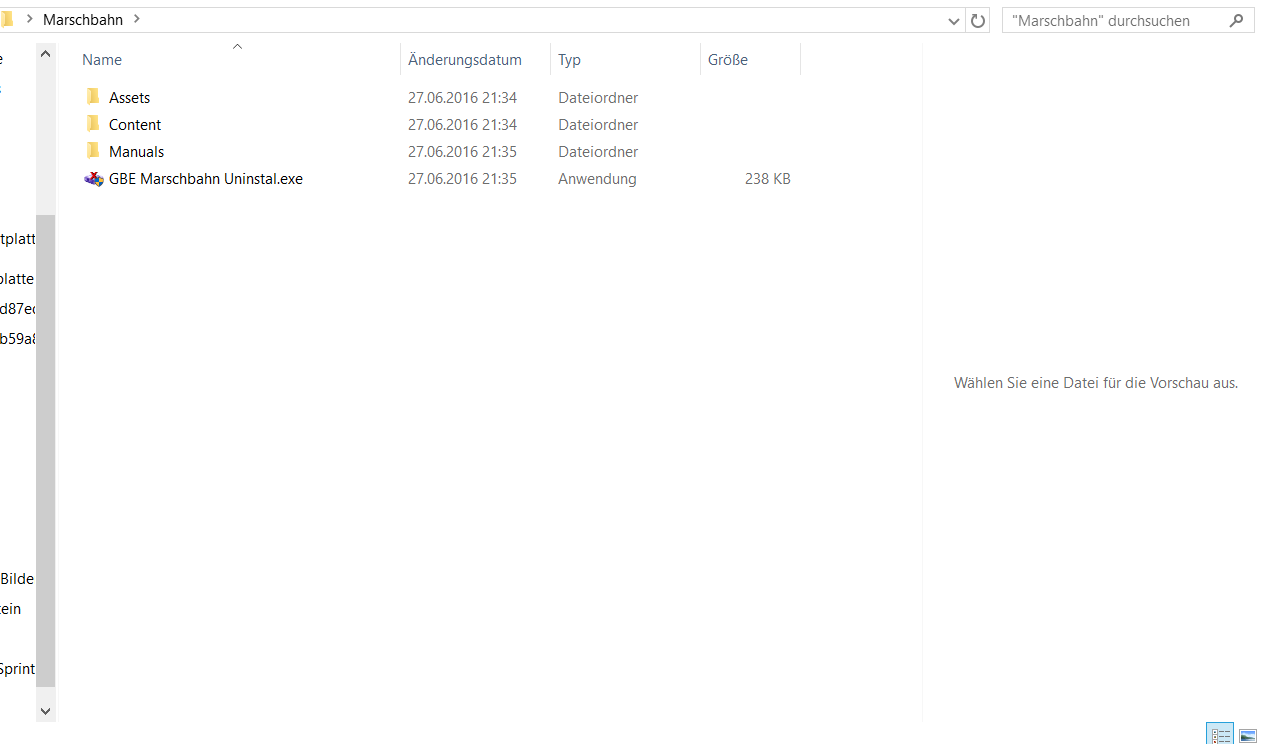Select the Content folder name

pyautogui.click(x=135, y=124)
